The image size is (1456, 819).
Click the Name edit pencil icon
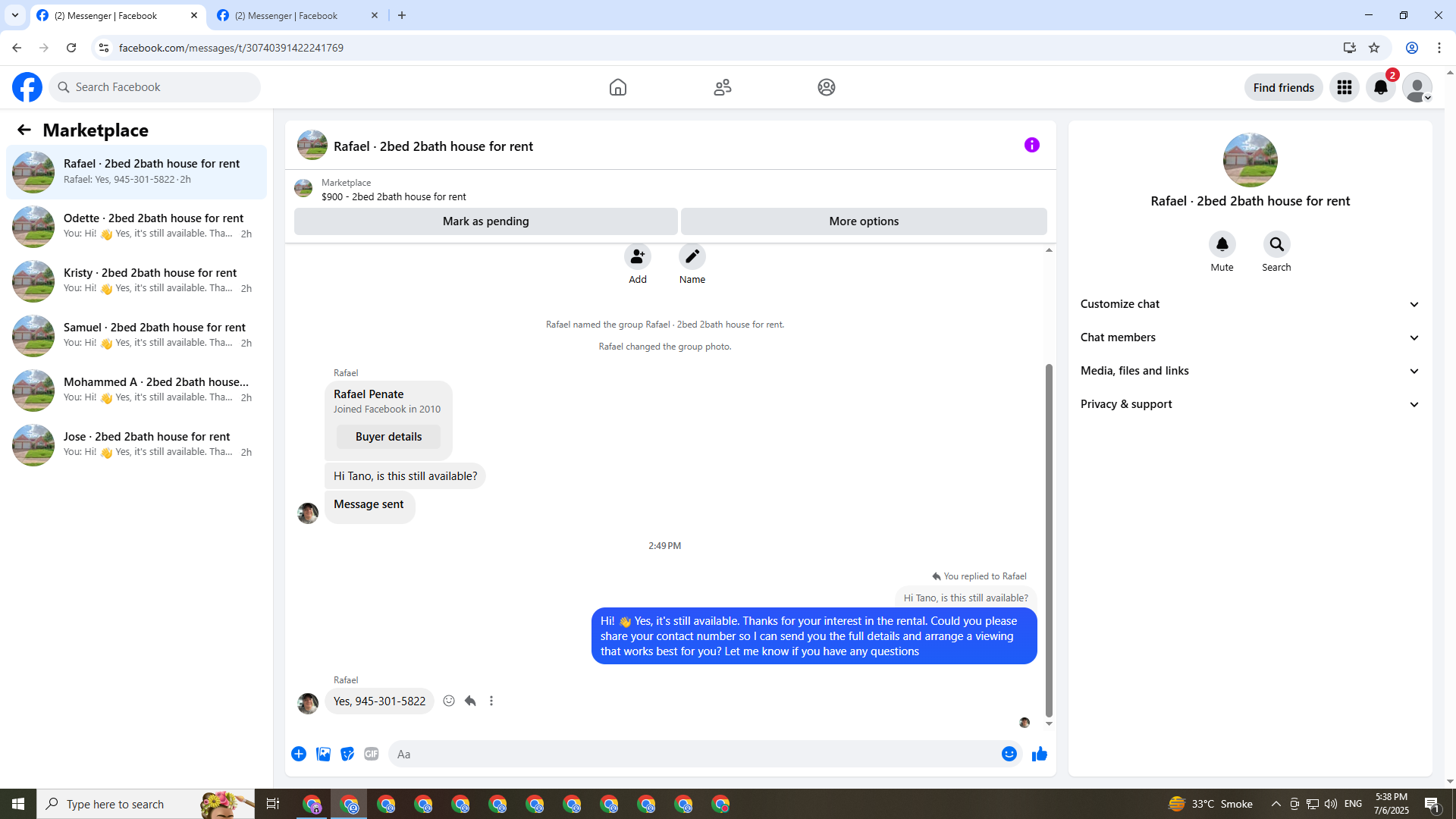pos(692,257)
